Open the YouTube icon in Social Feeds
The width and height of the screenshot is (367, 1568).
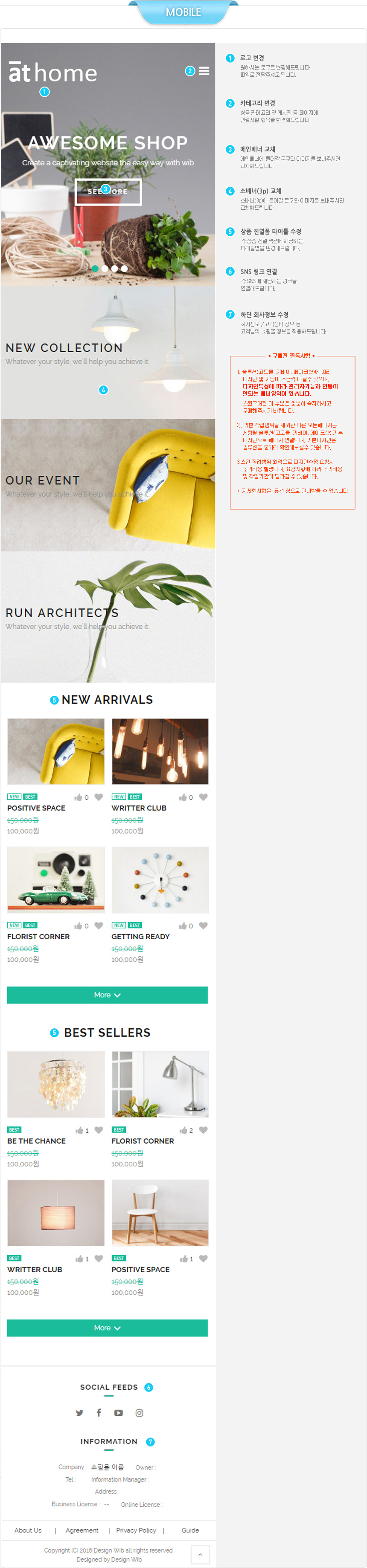[x=118, y=1413]
